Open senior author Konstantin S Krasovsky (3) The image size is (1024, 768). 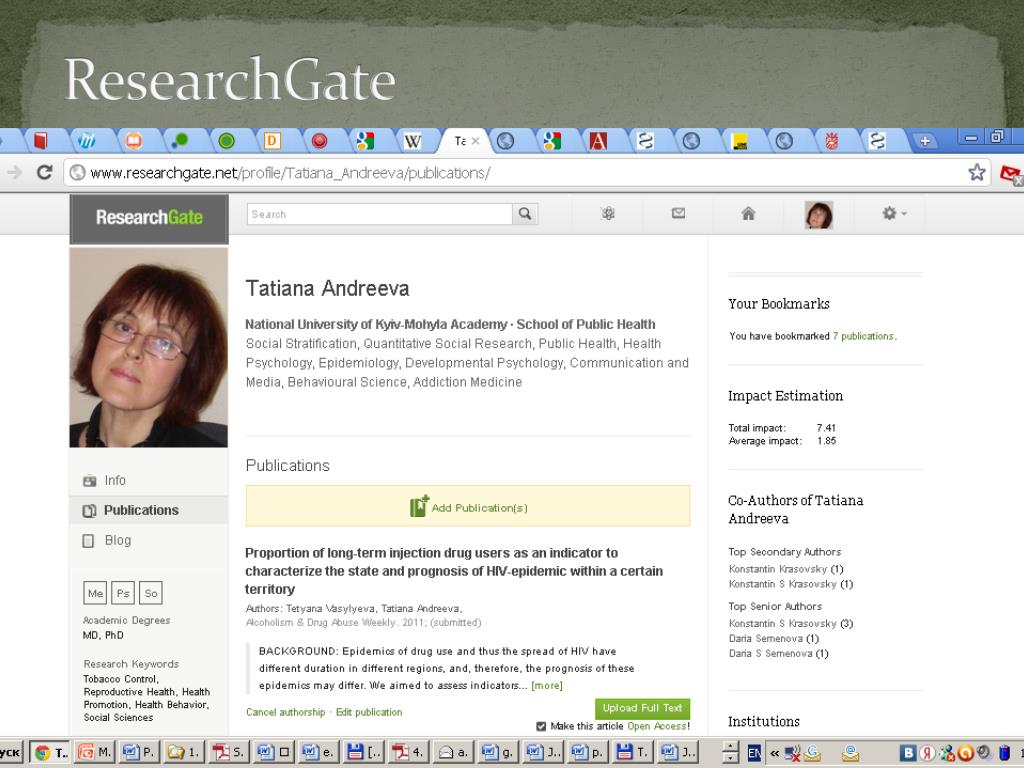point(791,623)
